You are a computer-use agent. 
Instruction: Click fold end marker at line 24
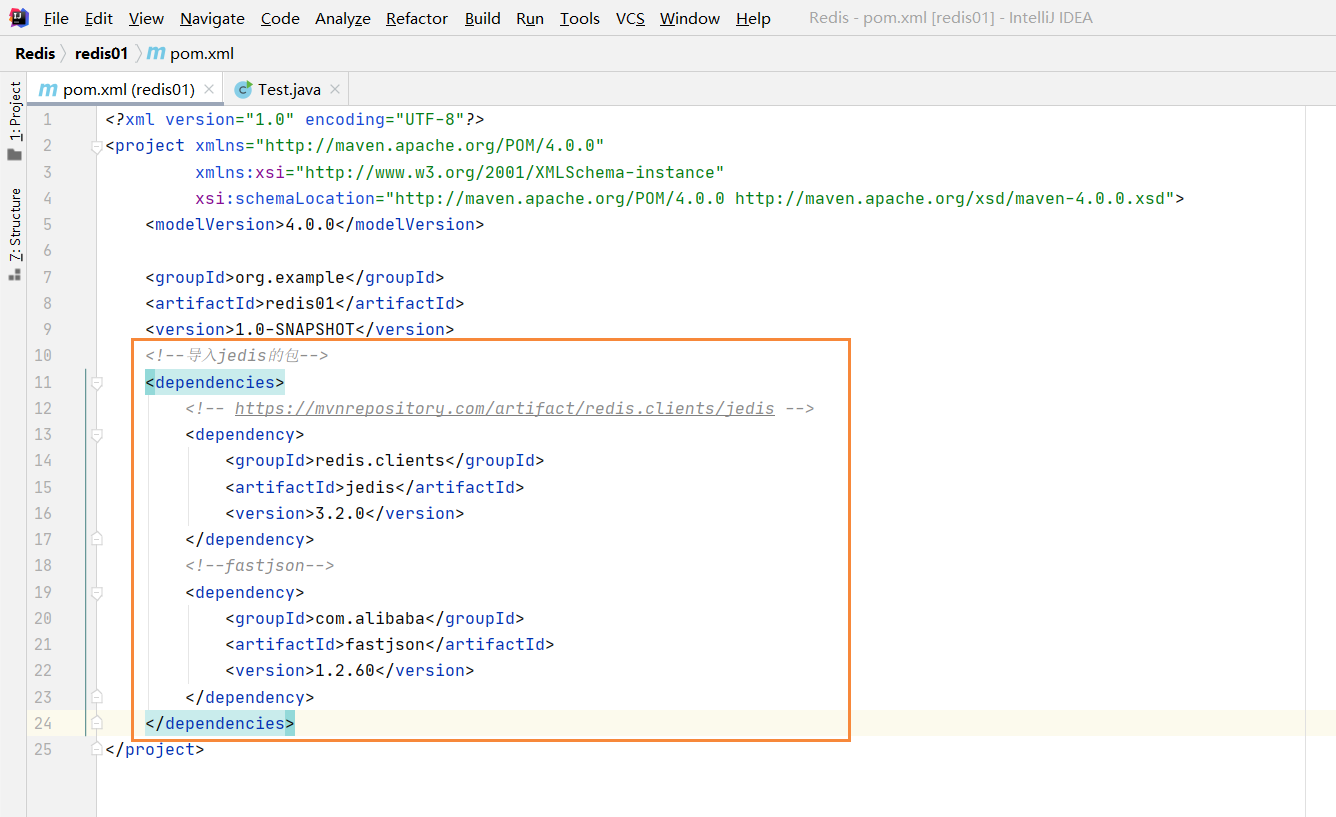pyautogui.click(x=97, y=723)
